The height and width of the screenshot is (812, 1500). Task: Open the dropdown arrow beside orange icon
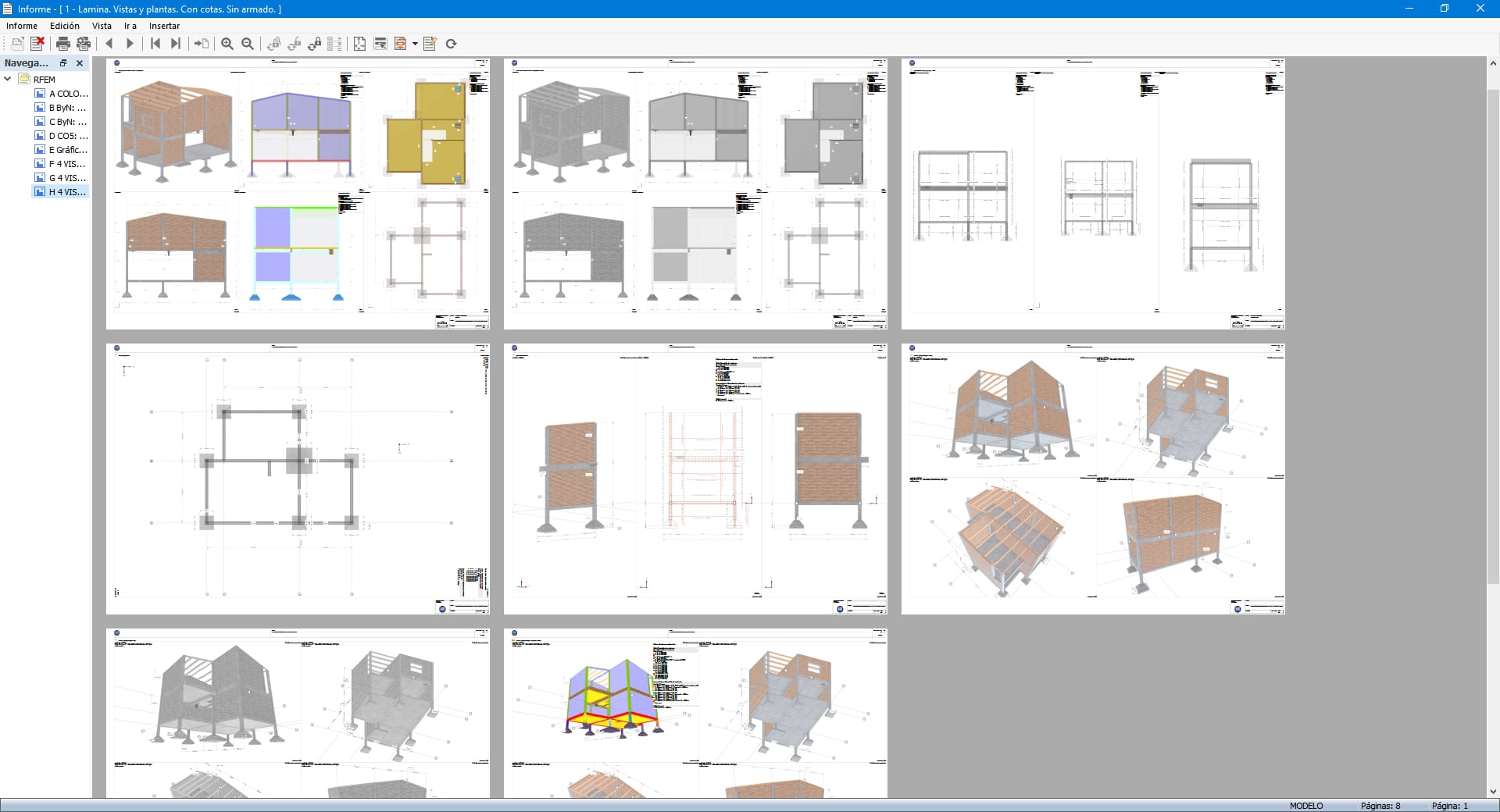point(415,44)
